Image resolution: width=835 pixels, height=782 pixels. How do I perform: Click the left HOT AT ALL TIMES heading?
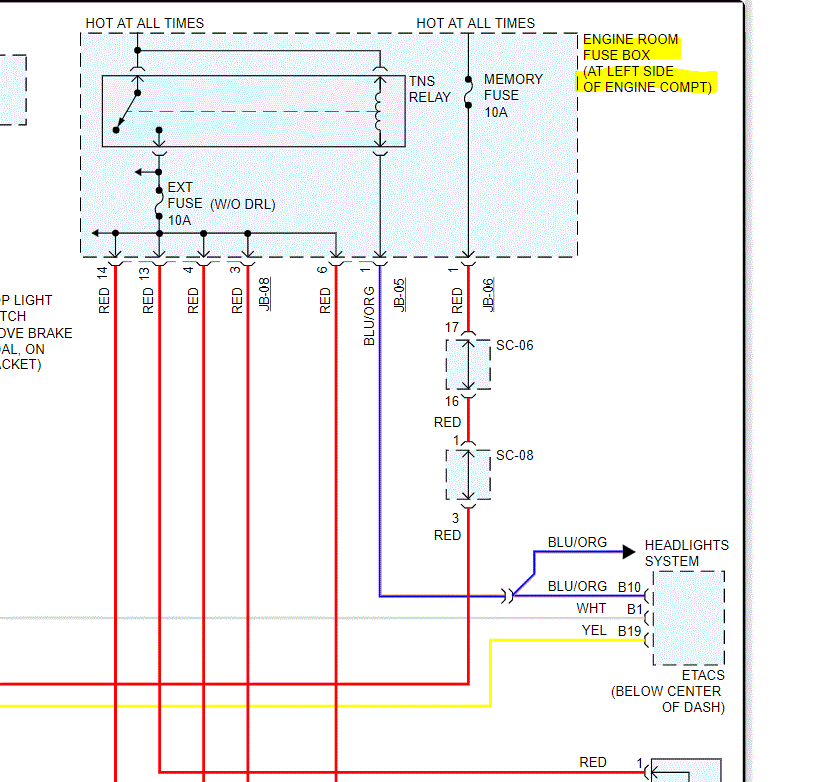pos(145,23)
